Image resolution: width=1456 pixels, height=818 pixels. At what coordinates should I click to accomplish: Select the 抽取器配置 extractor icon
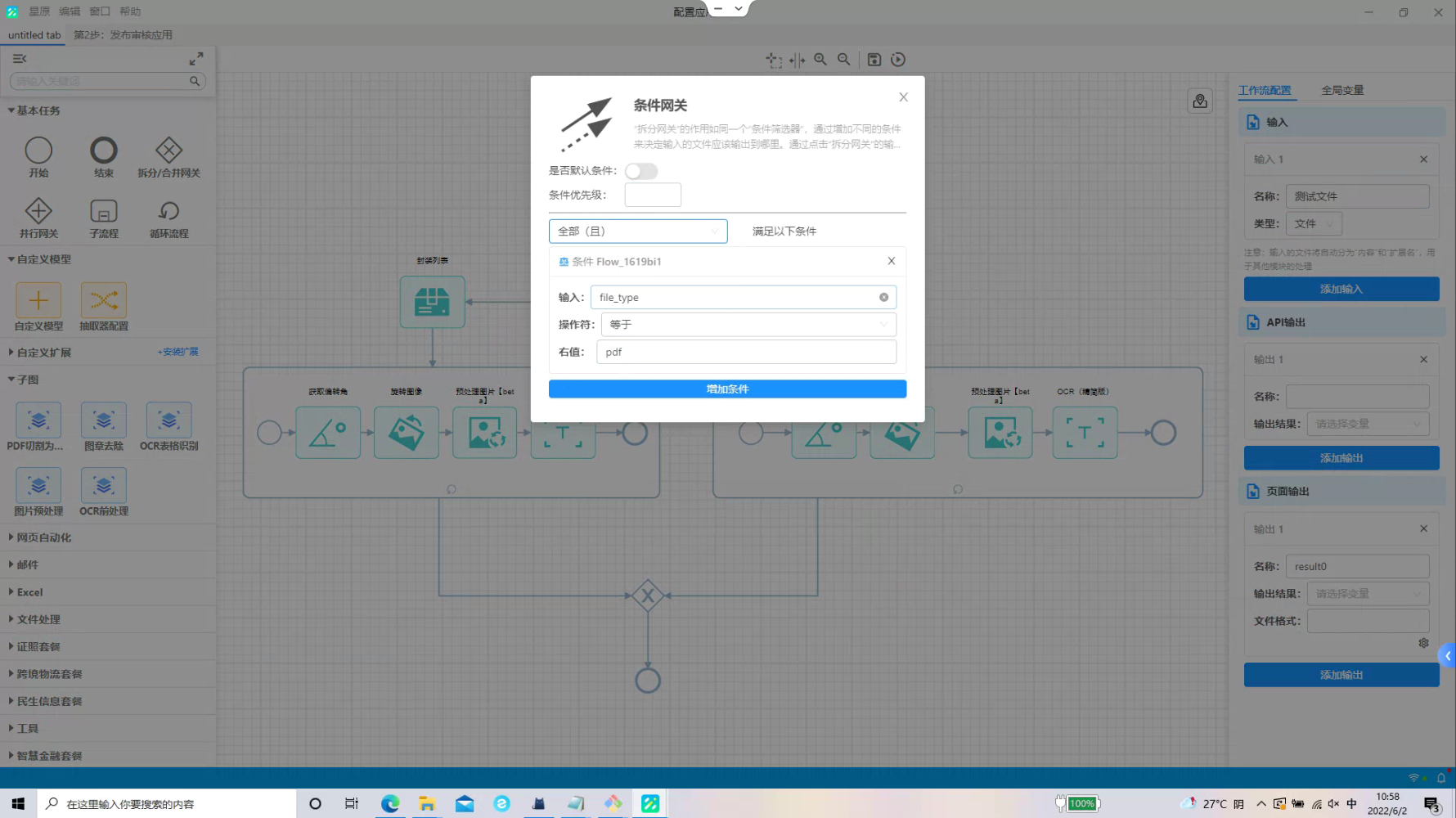pos(103,300)
